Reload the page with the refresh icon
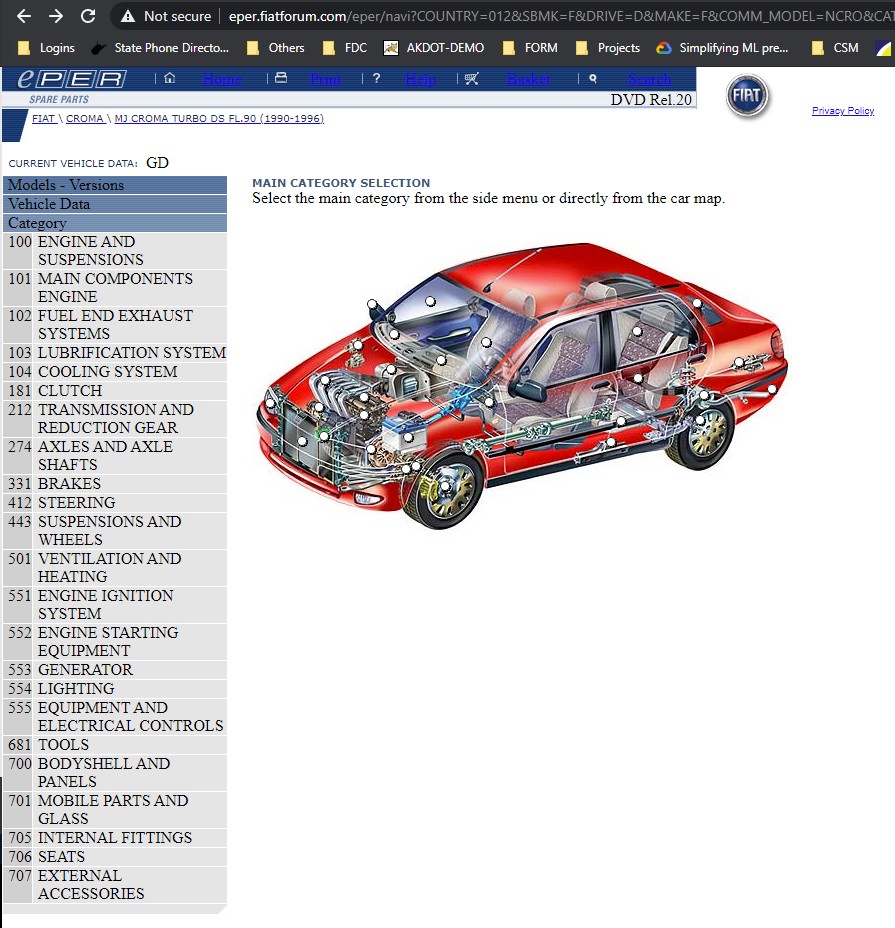 click(88, 16)
